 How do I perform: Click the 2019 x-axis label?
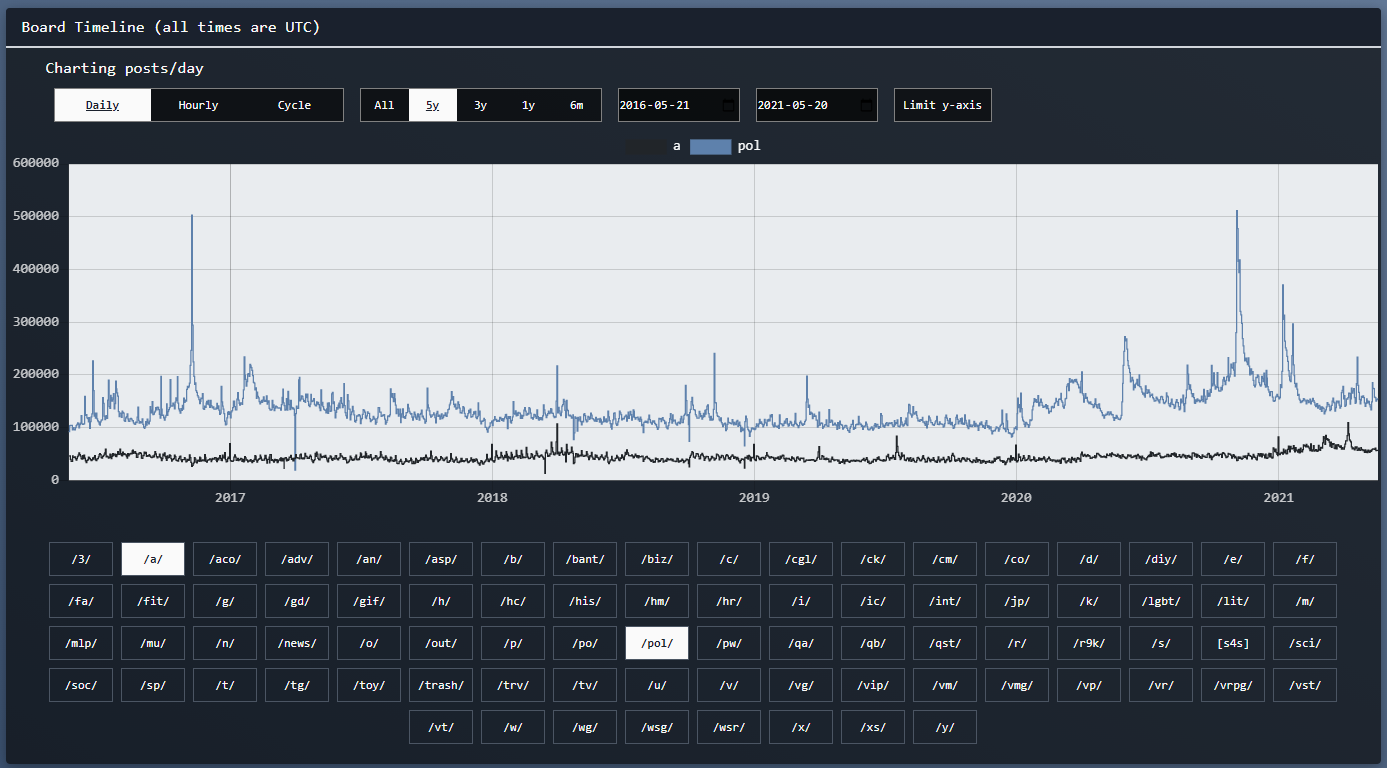pos(754,497)
